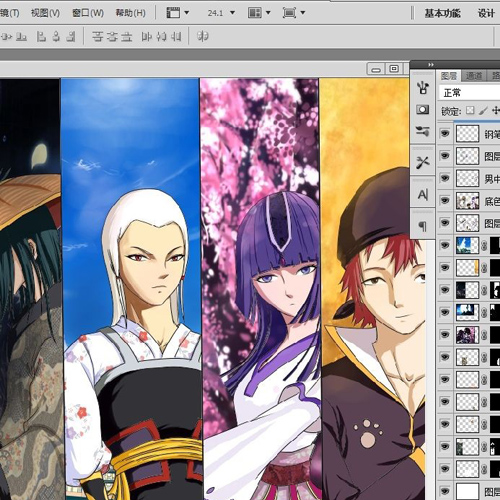
Task: Hide the 钢笔 layer via eye icon
Action: (445, 134)
